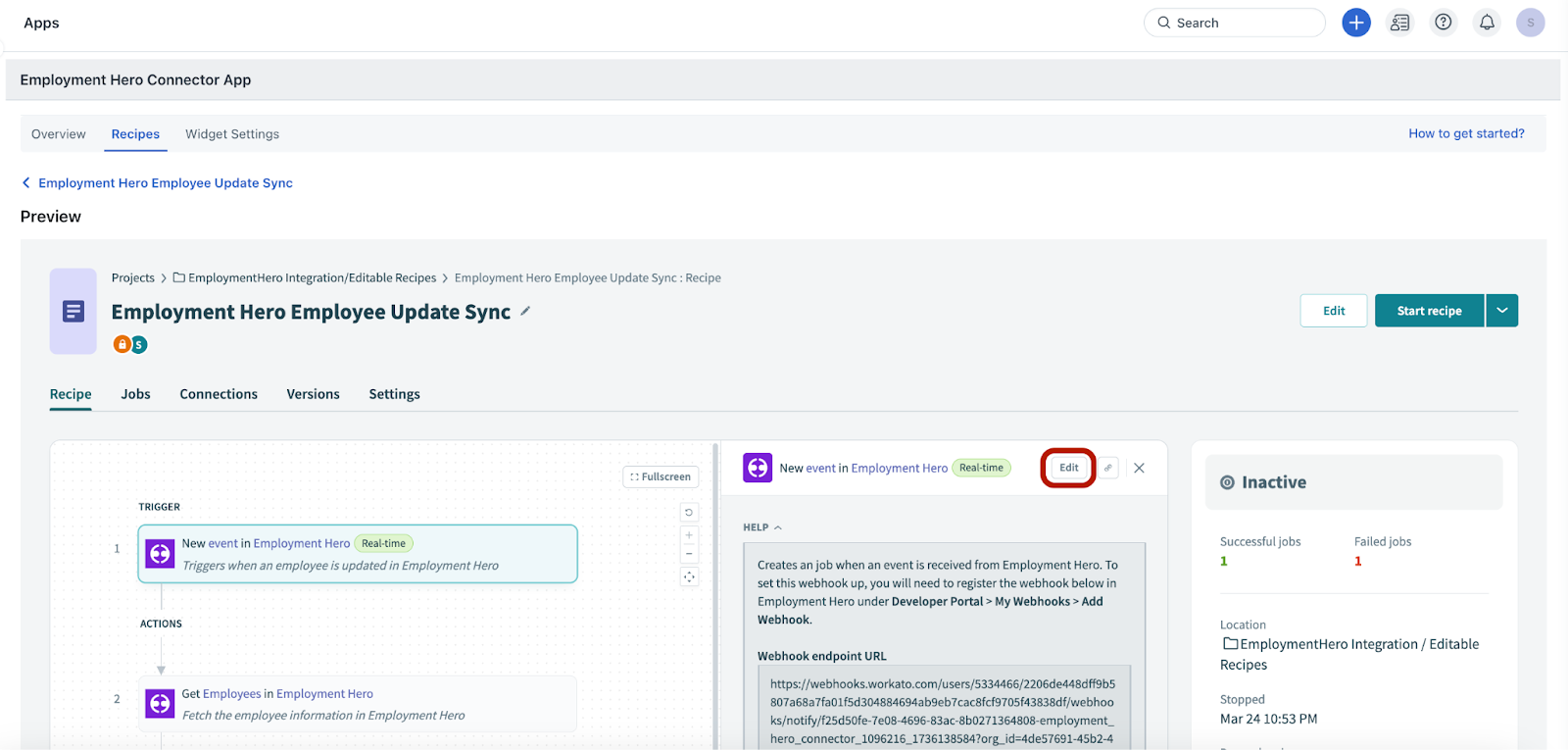Screen dimensions: 1568x750
Task: Click the Employment Hero icon on trigger step 1
Action: click(x=160, y=554)
